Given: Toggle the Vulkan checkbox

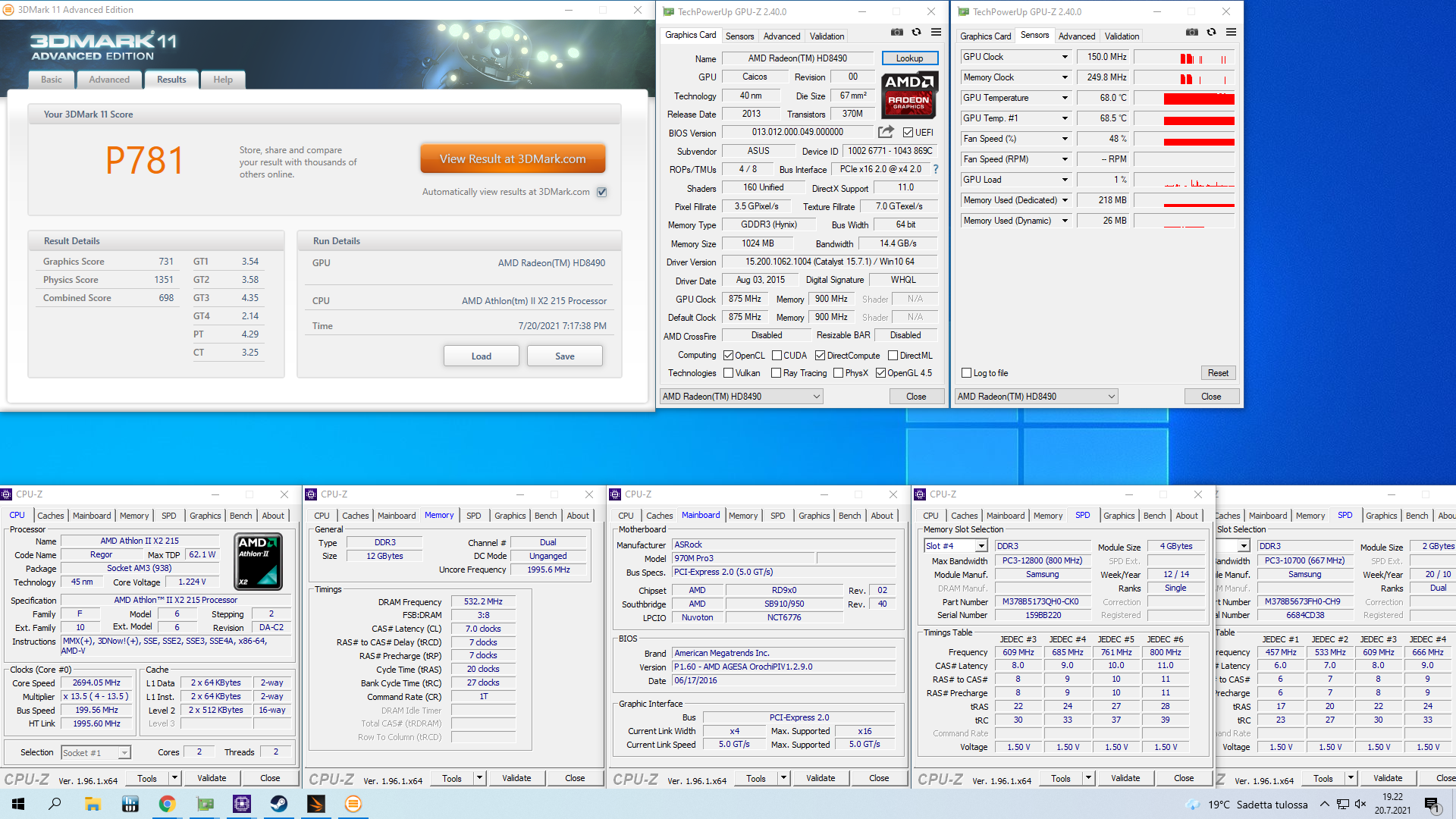Looking at the screenshot, I should coord(728,373).
